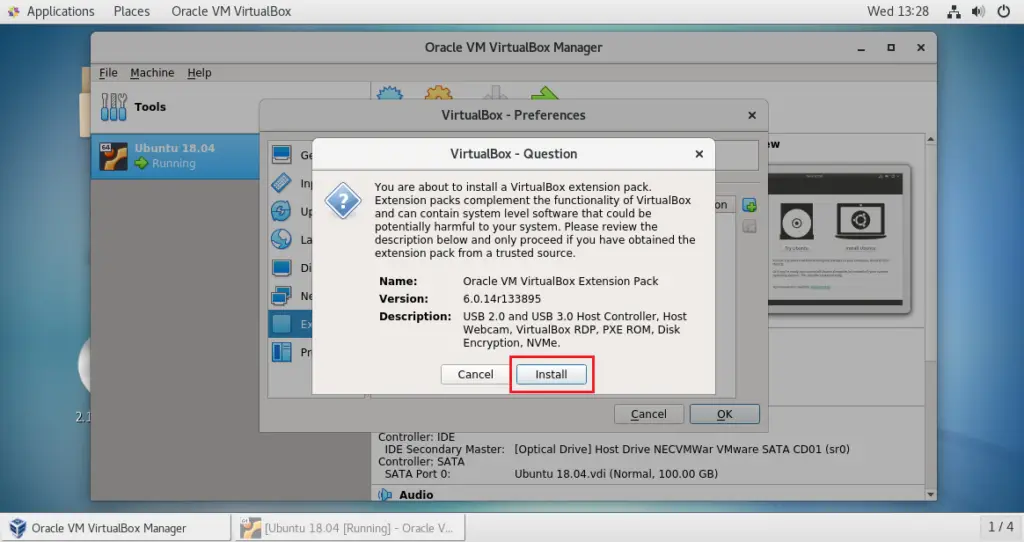Click the 'SATA Port 0:' label

(417, 474)
